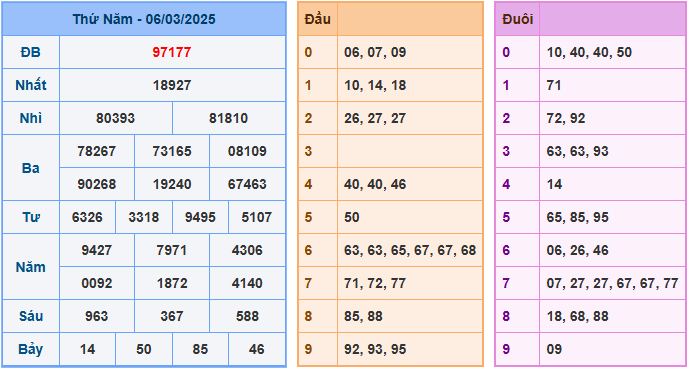Select Đầu row values 10, 14, 18
Viewport: 689px width, 368px height.
click(375, 85)
